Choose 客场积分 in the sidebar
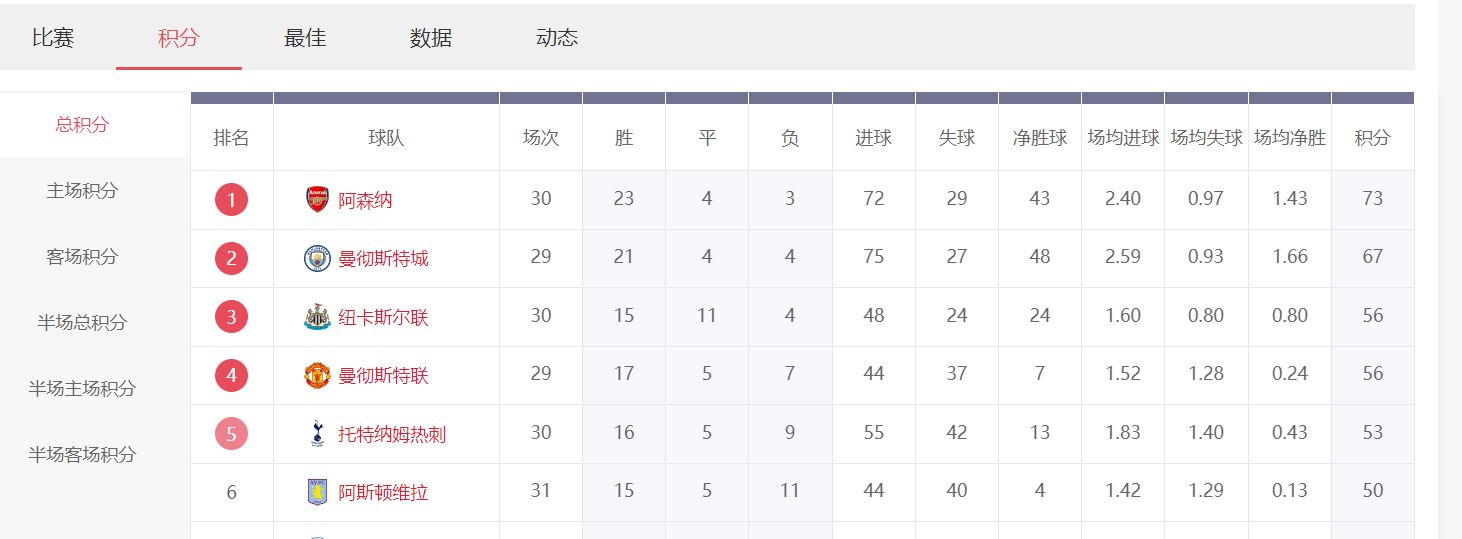The width and height of the screenshot is (1462, 539). pos(82,256)
